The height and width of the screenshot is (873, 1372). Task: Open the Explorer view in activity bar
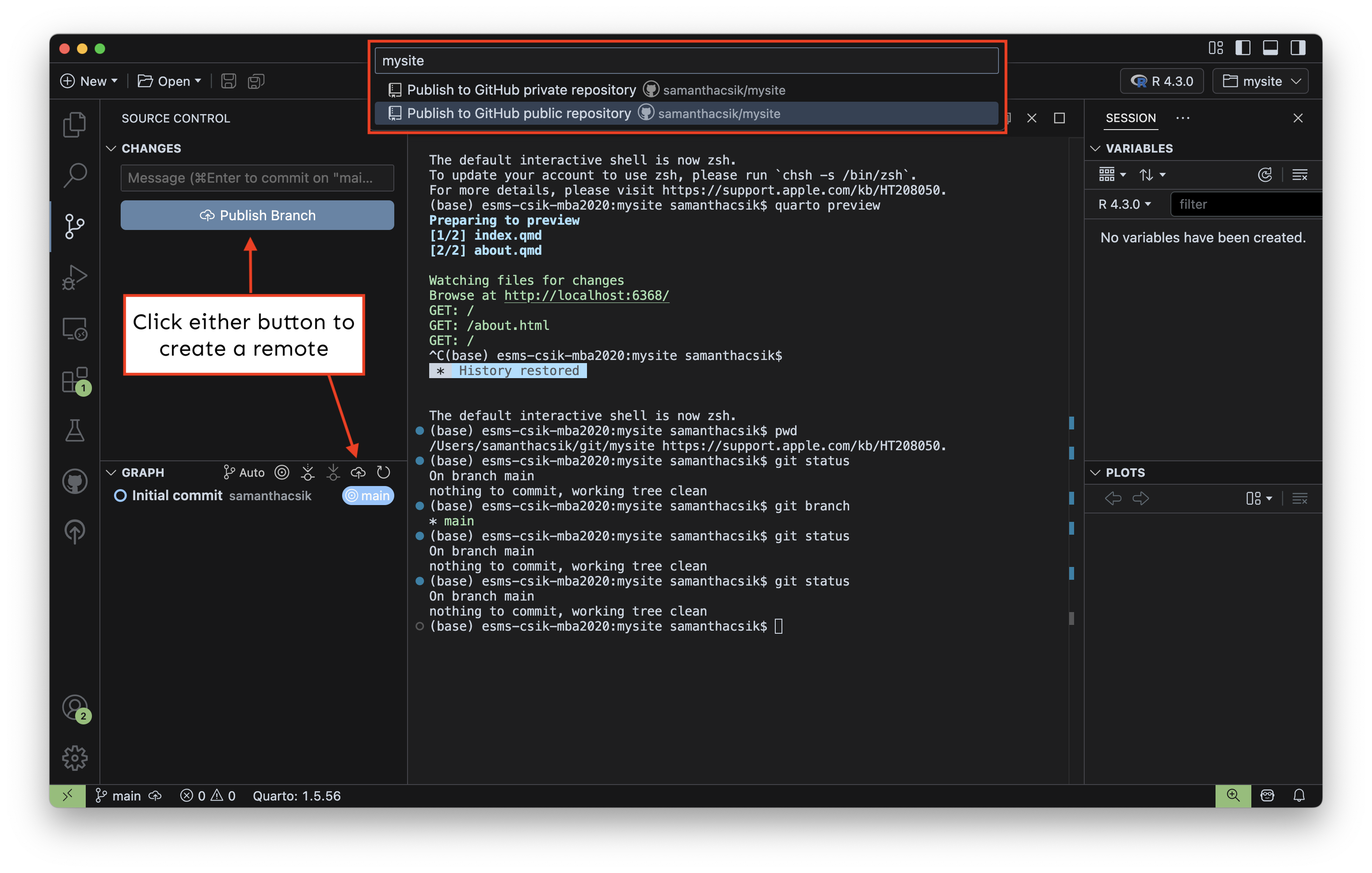pyautogui.click(x=75, y=124)
